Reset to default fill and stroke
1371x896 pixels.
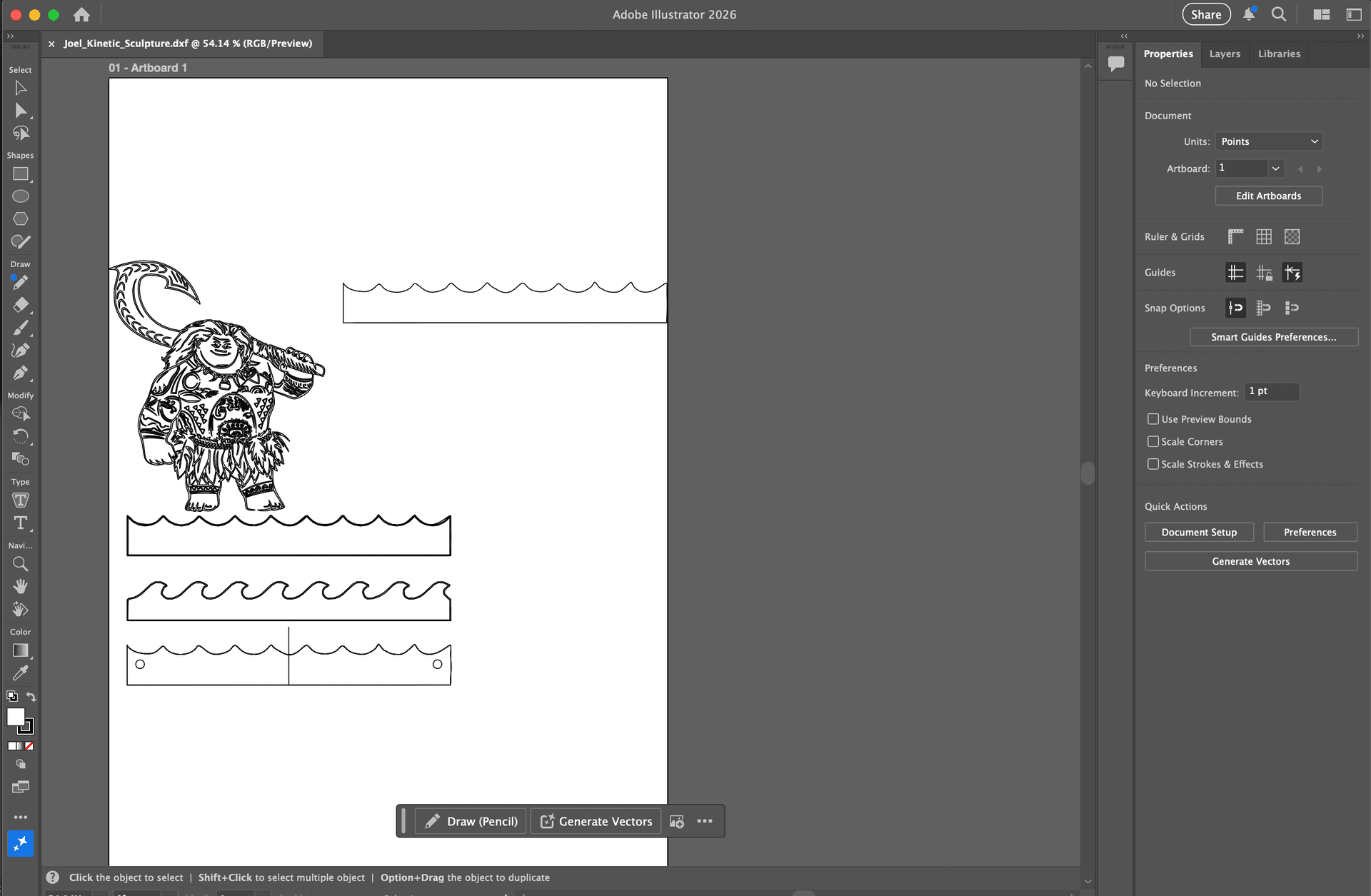[12, 696]
